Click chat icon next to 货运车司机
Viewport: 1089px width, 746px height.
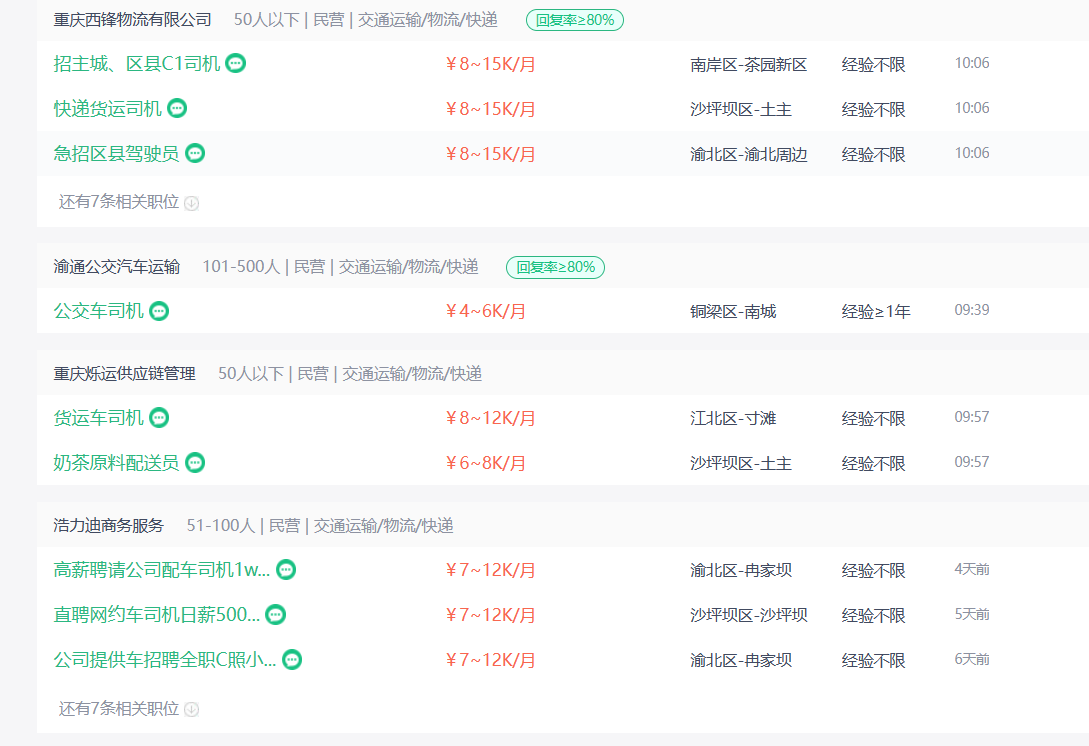click(159, 417)
